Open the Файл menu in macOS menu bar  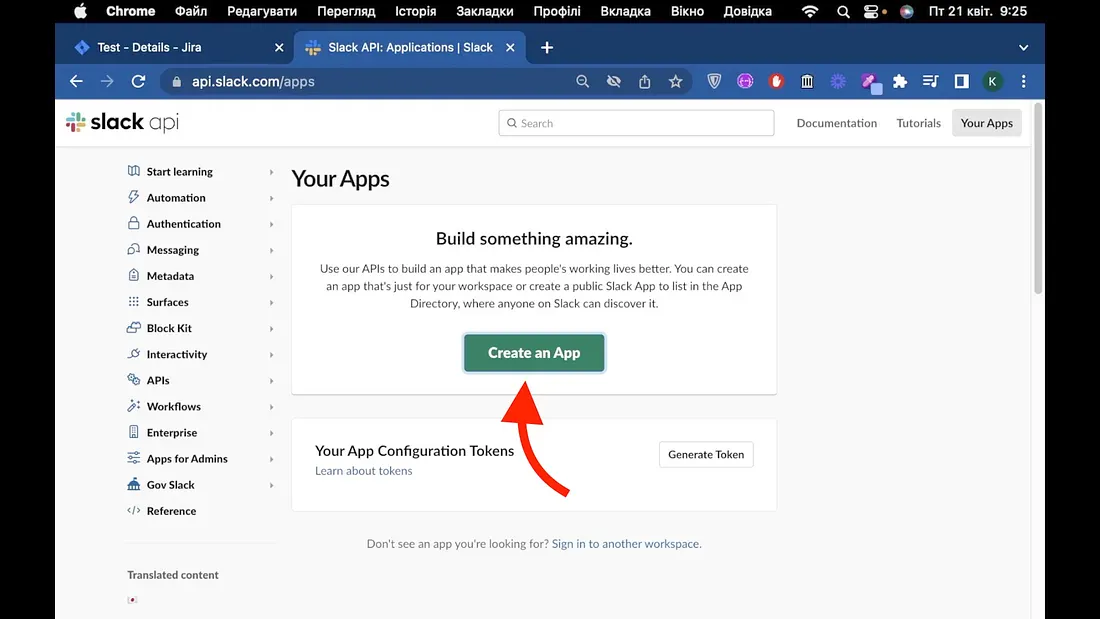191,11
